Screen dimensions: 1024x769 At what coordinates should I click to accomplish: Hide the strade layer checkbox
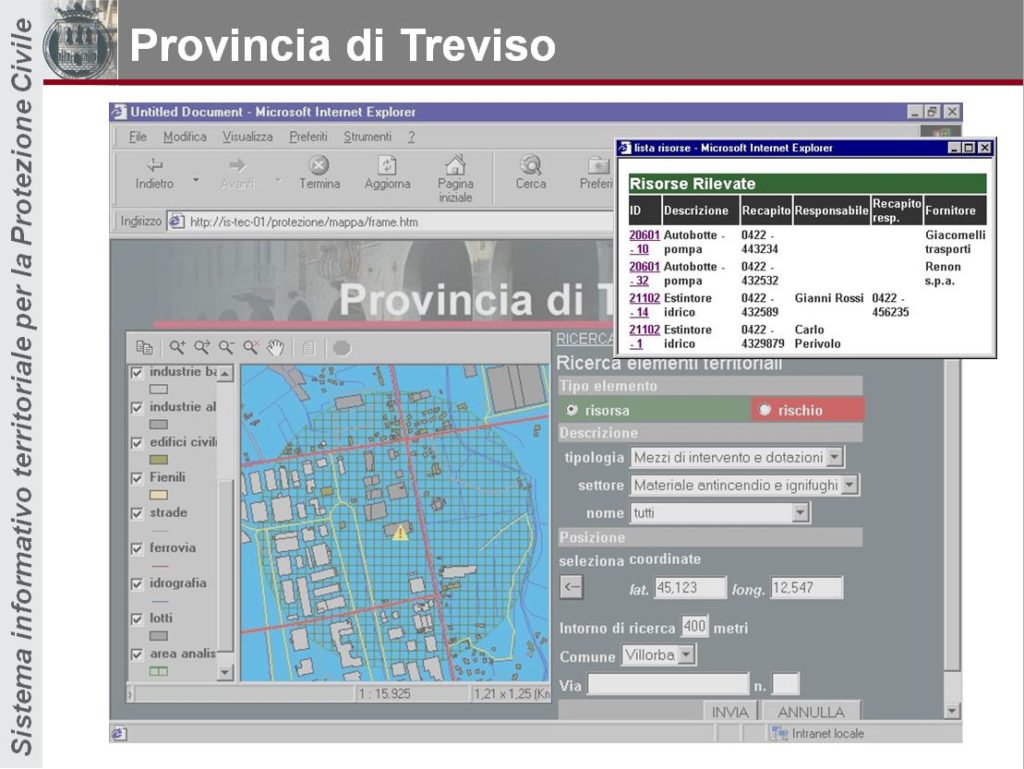point(136,514)
